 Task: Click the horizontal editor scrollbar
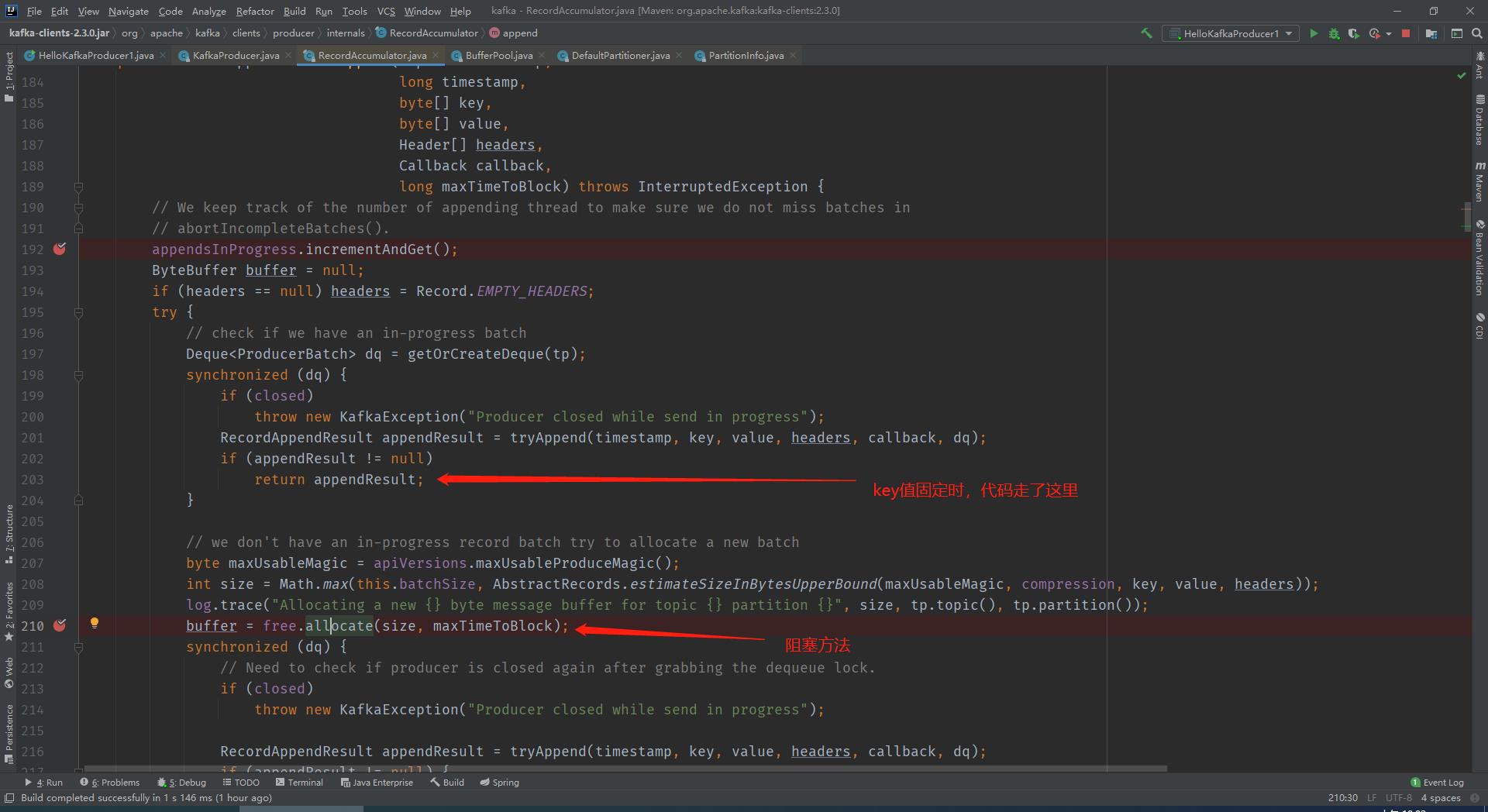[625, 769]
